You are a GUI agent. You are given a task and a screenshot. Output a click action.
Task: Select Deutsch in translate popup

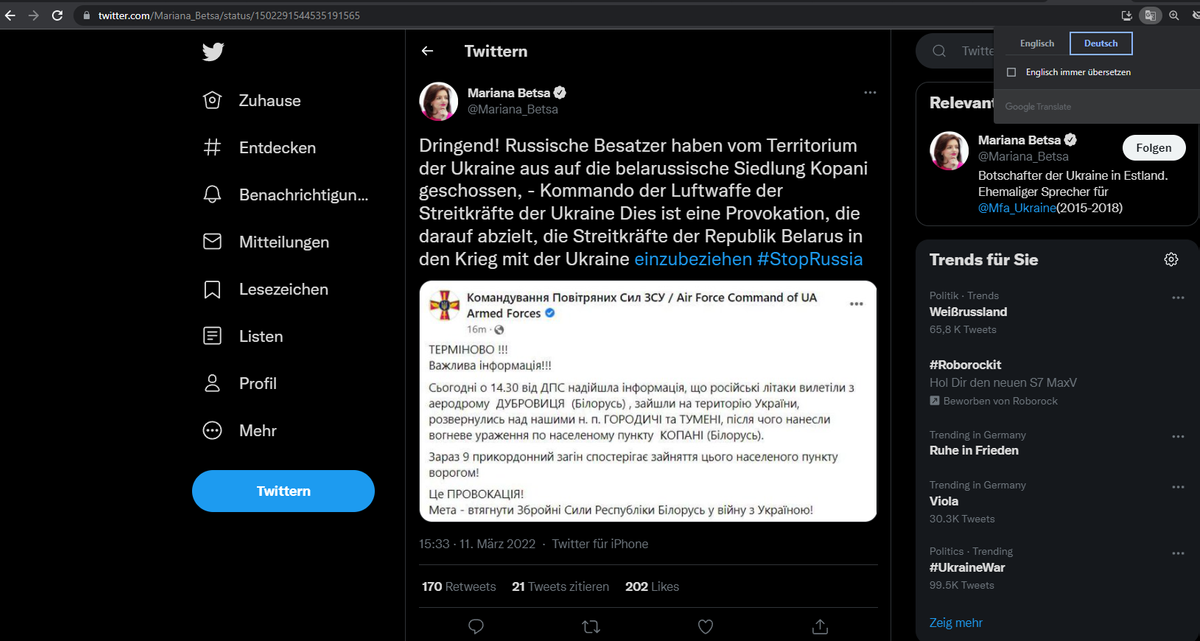(x=1101, y=43)
